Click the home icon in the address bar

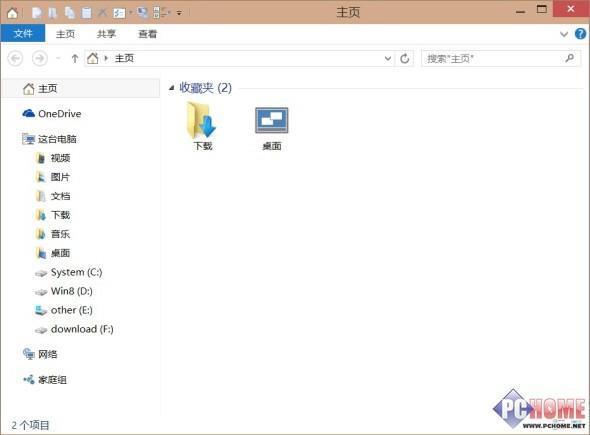(93, 58)
